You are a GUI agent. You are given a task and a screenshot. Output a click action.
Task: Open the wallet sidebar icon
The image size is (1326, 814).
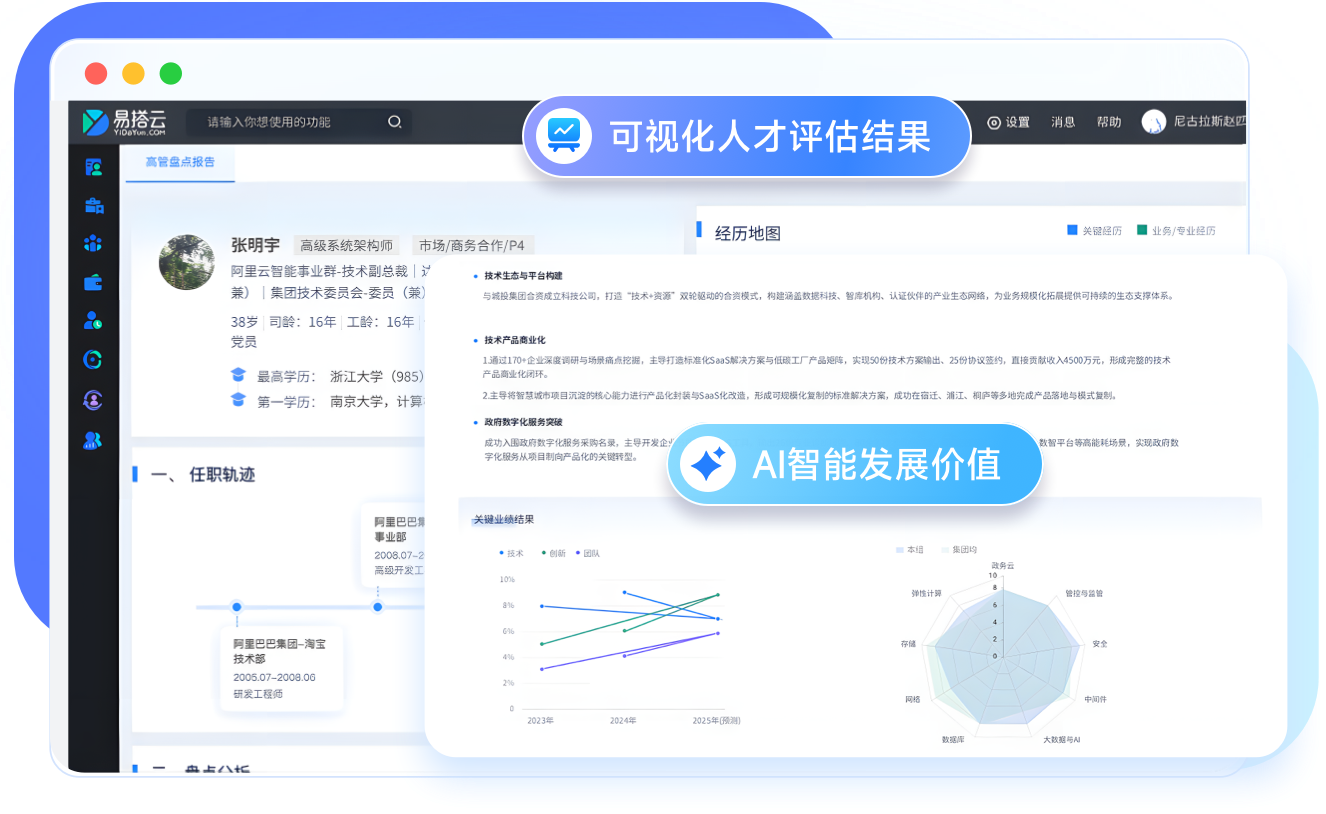point(94,283)
